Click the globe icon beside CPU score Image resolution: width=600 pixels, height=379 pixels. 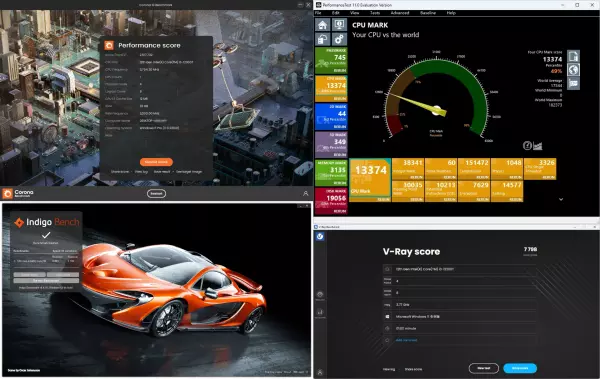573,70
